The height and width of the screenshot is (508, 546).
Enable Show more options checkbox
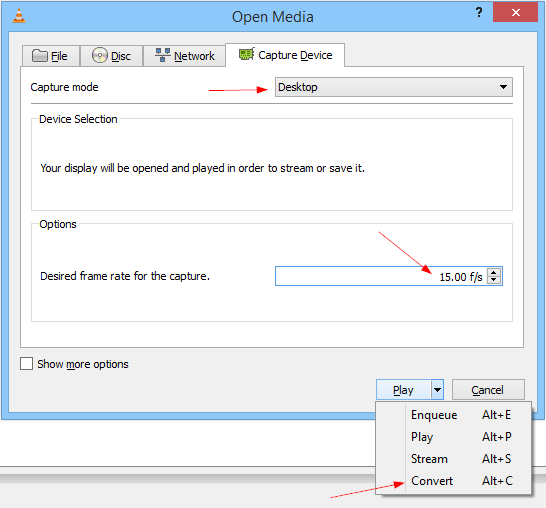tap(26, 364)
